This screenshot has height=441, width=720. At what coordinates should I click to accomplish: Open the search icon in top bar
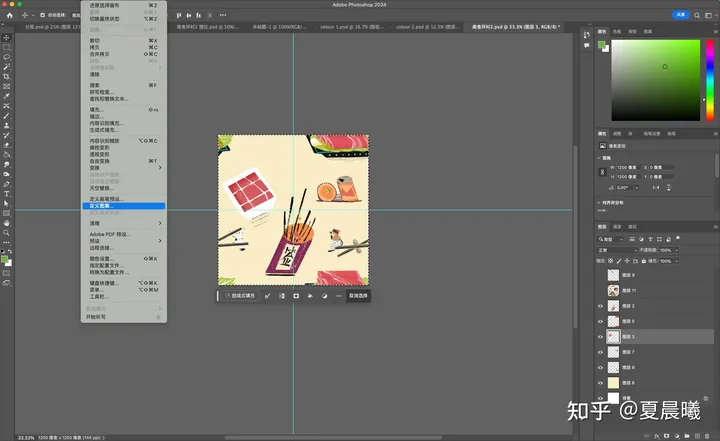[x=697, y=15]
